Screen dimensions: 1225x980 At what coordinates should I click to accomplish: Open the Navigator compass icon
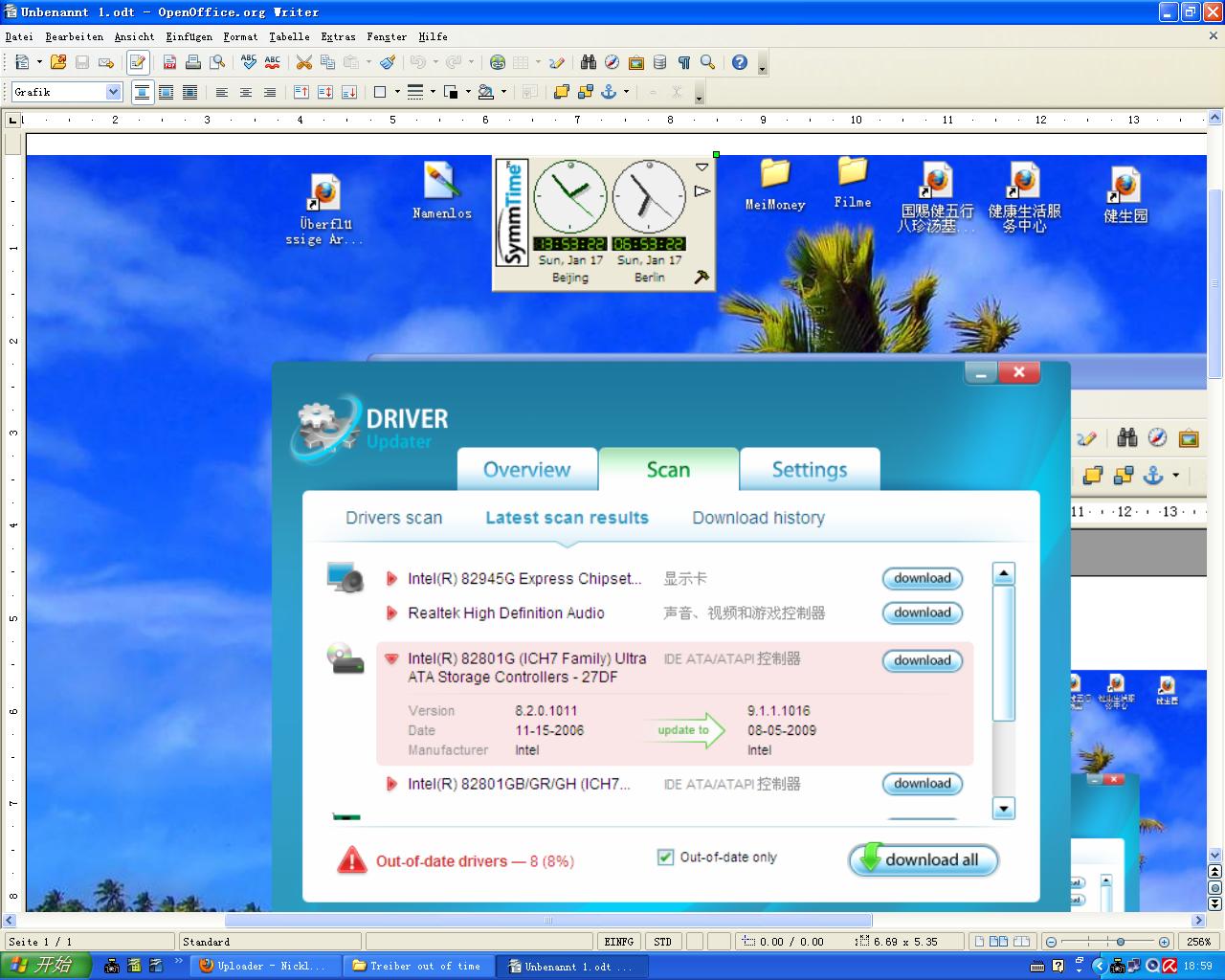612,62
